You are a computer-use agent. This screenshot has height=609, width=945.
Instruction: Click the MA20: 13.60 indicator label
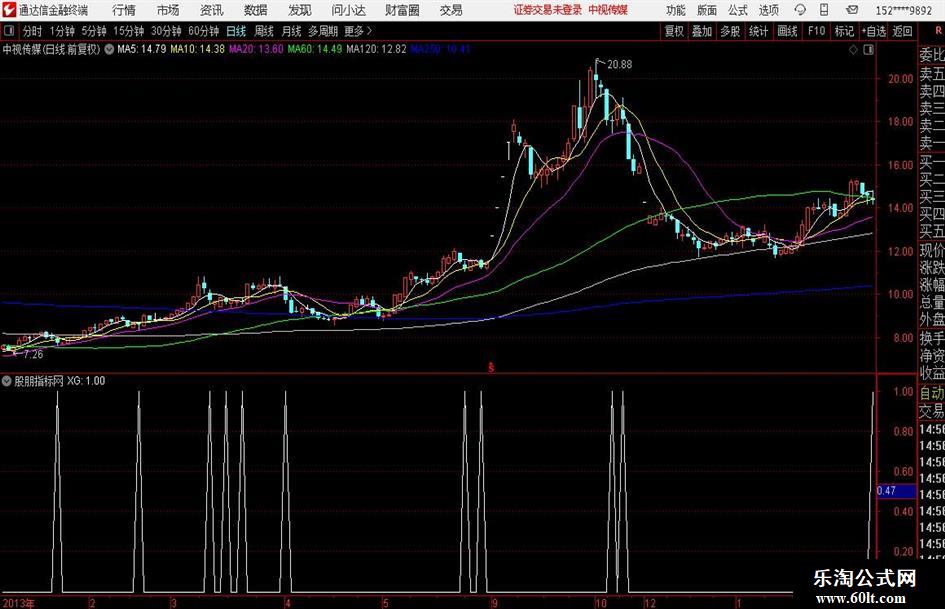coord(256,49)
